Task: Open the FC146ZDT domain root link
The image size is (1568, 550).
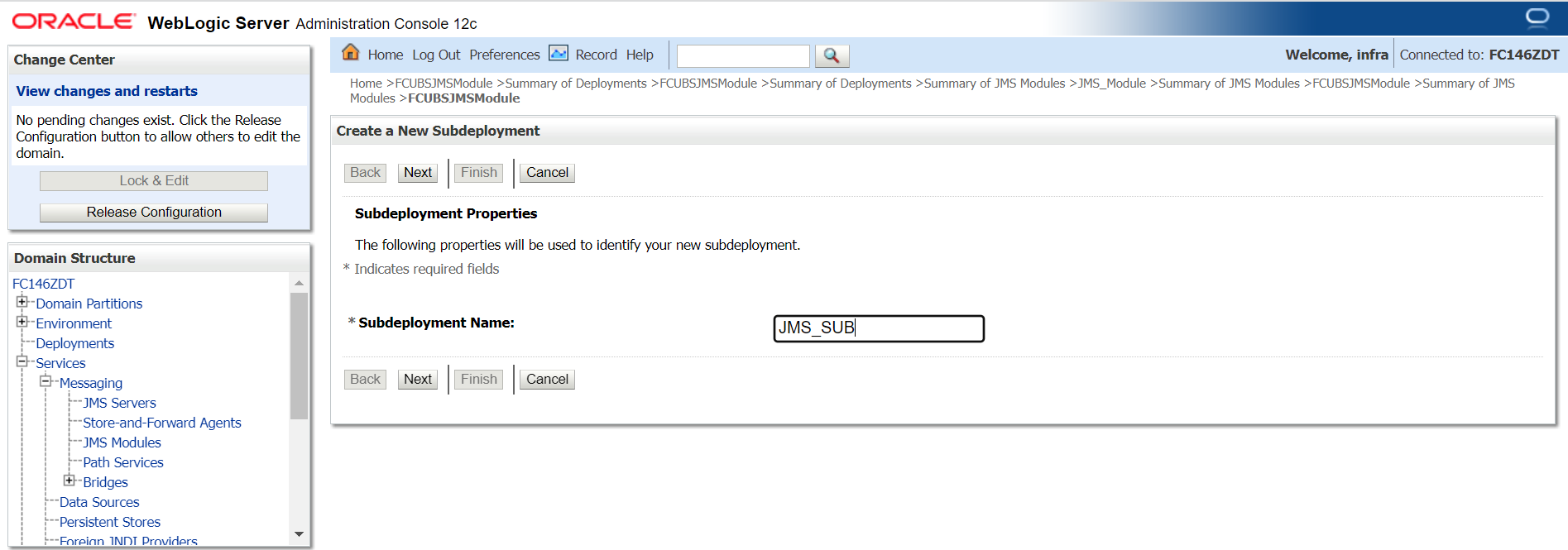Action: click(43, 284)
